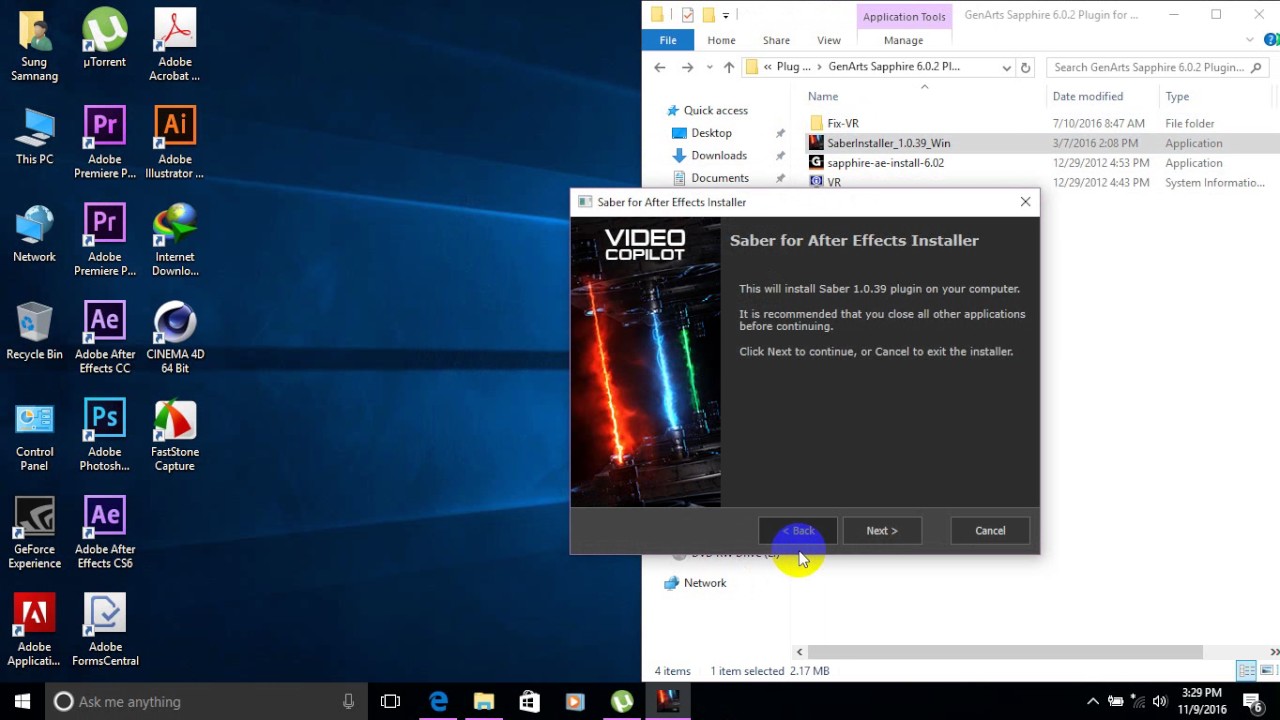Select SaberInstaller_1.0.39_Win file

point(888,143)
